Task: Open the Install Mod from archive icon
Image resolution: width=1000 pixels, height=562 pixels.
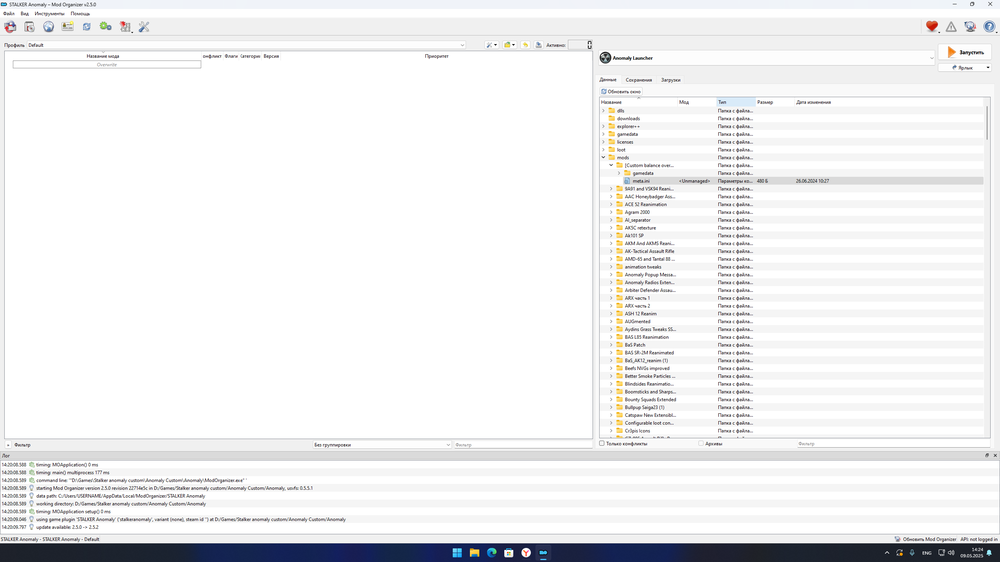Action: coord(29,27)
